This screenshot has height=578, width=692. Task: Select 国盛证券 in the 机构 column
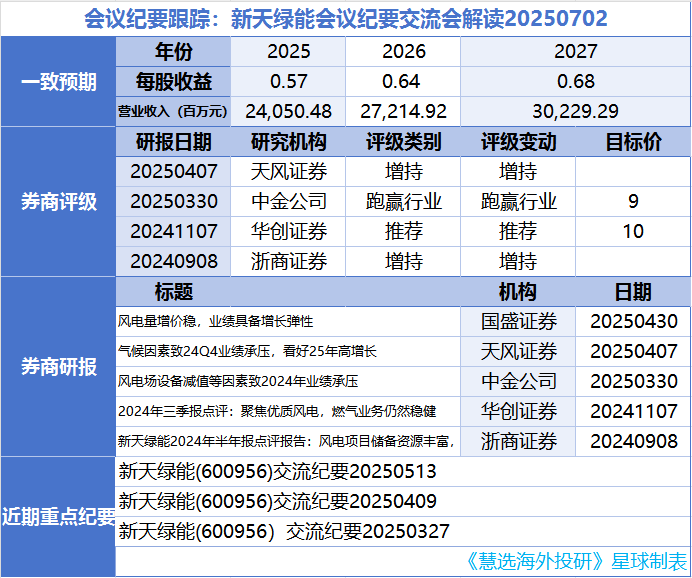coord(519,321)
